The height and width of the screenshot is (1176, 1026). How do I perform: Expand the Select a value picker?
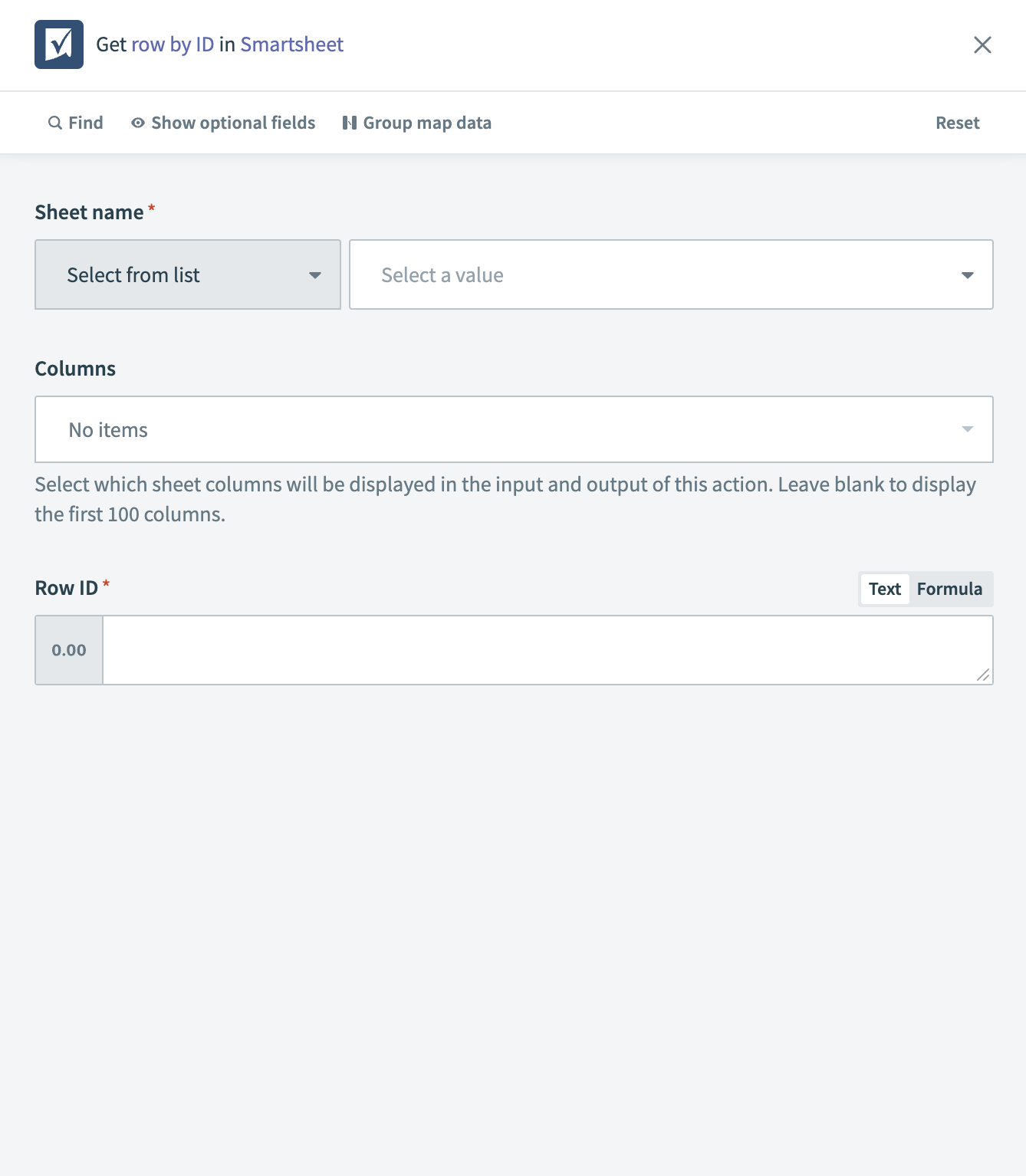tap(671, 274)
